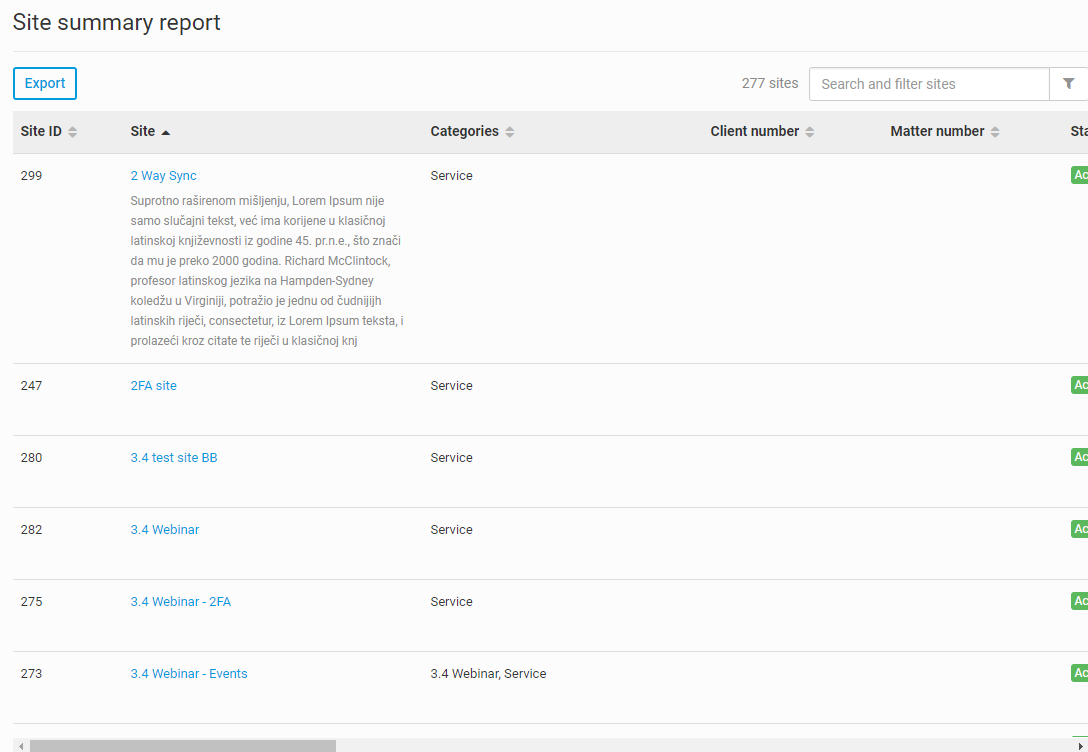Image resolution: width=1088 pixels, height=752 pixels.
Task: Toggle the Site column sort arrow
Action: point(166,132)
